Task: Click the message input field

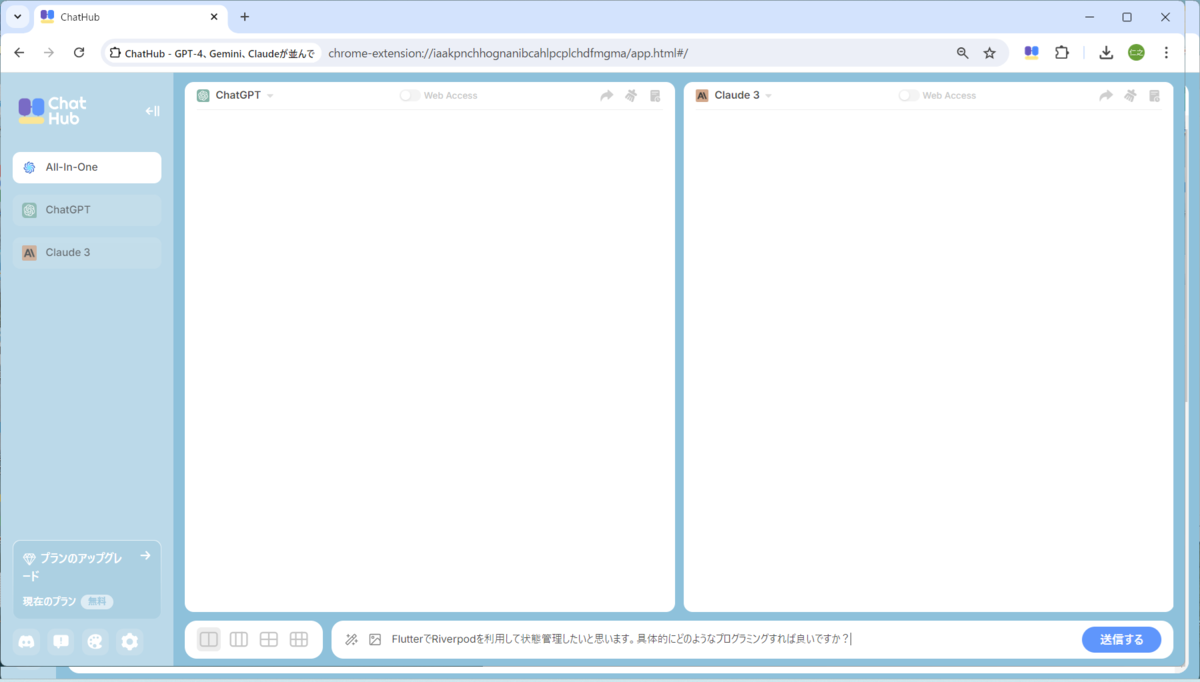Action: coord(730,640)
